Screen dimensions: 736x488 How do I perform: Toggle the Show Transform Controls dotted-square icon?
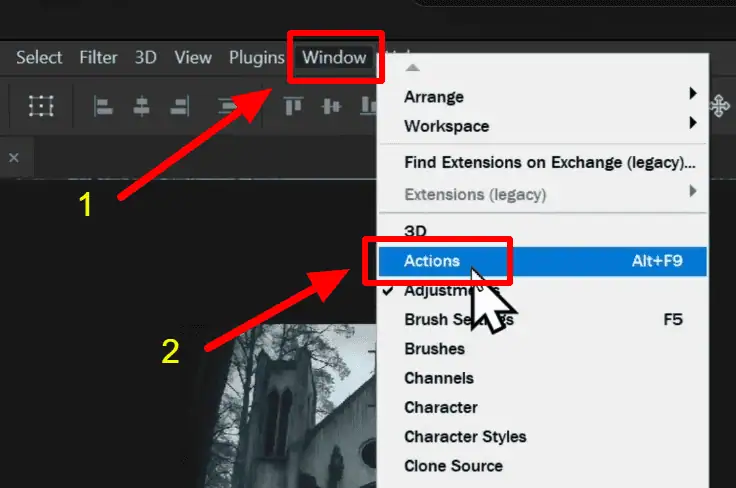point(41,105)
